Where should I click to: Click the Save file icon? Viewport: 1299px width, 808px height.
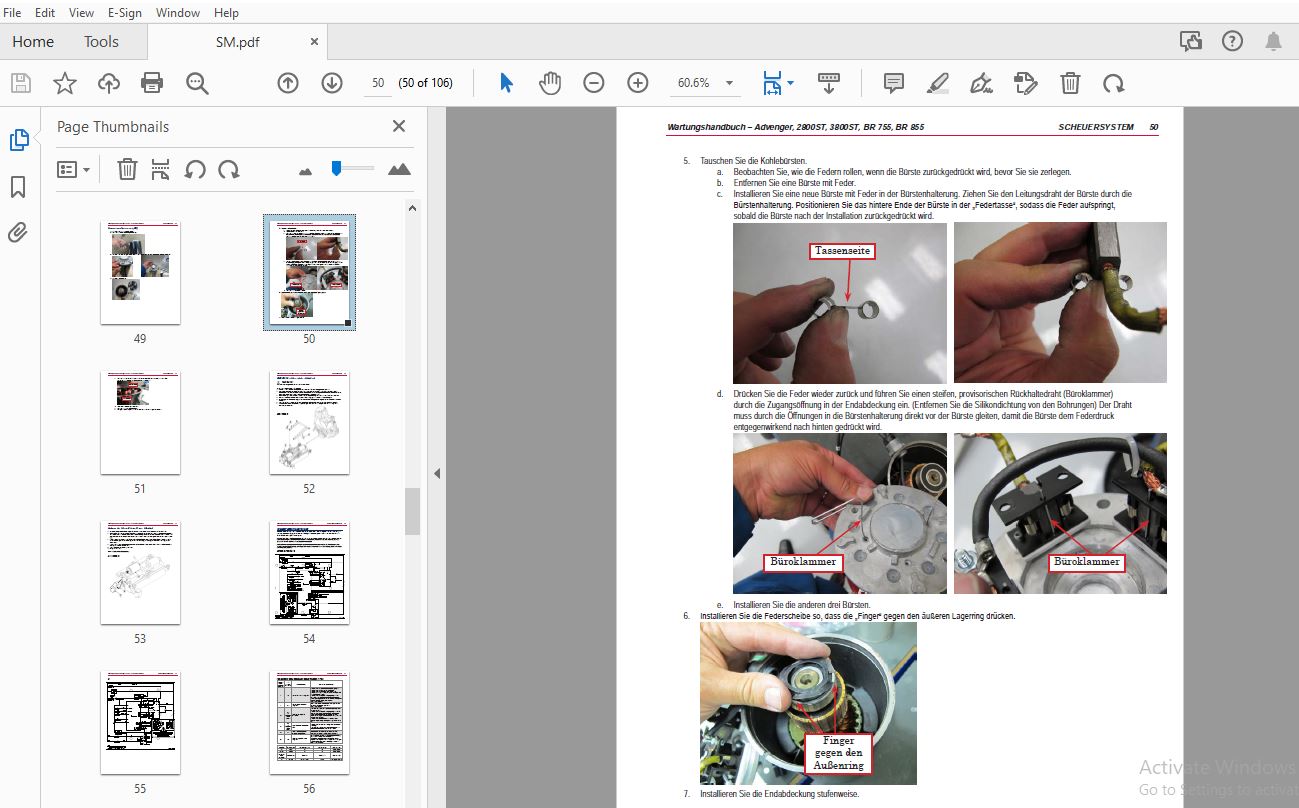[x=21, y=83]
